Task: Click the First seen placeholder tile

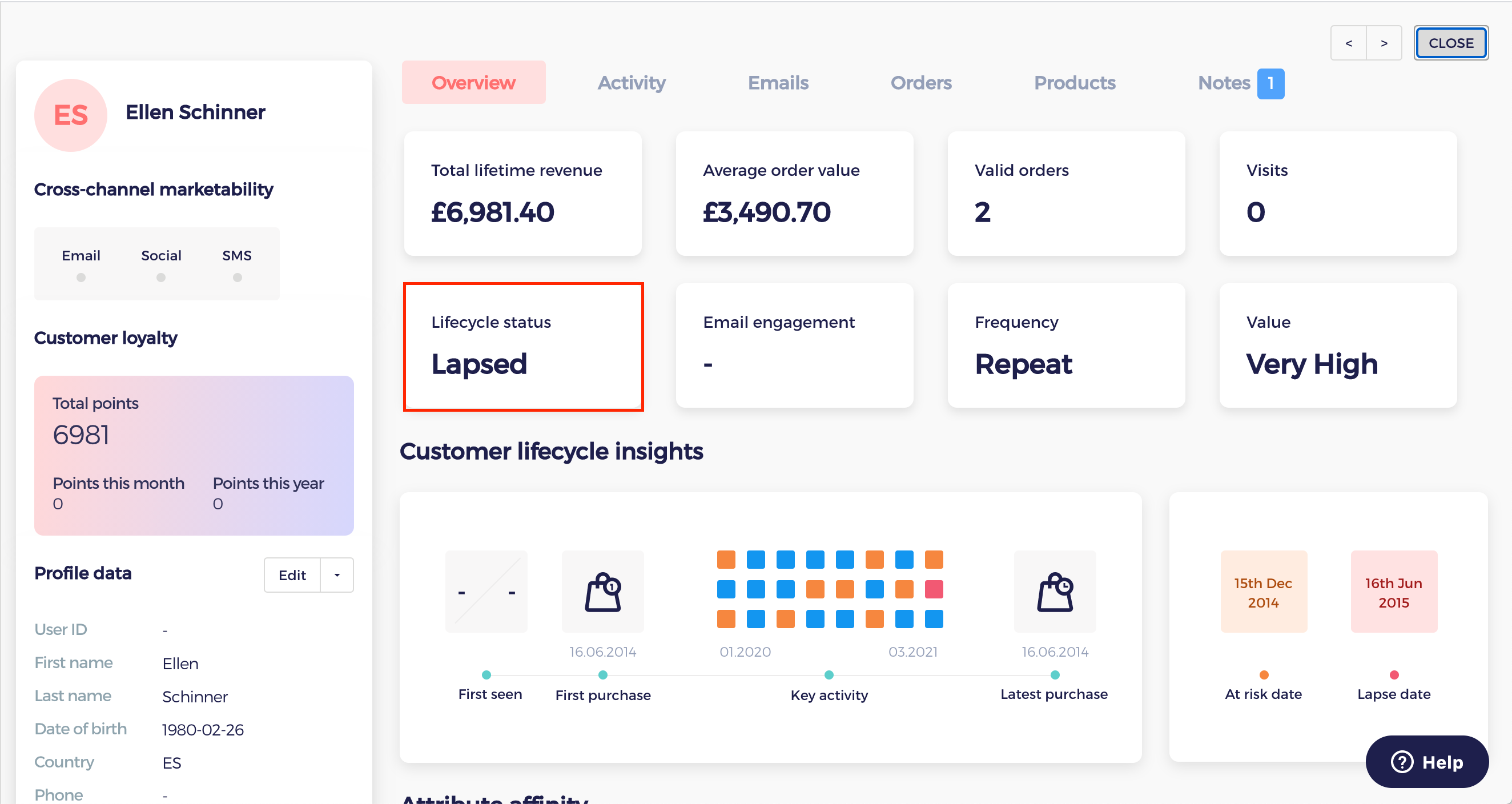Action: point(486,592)
